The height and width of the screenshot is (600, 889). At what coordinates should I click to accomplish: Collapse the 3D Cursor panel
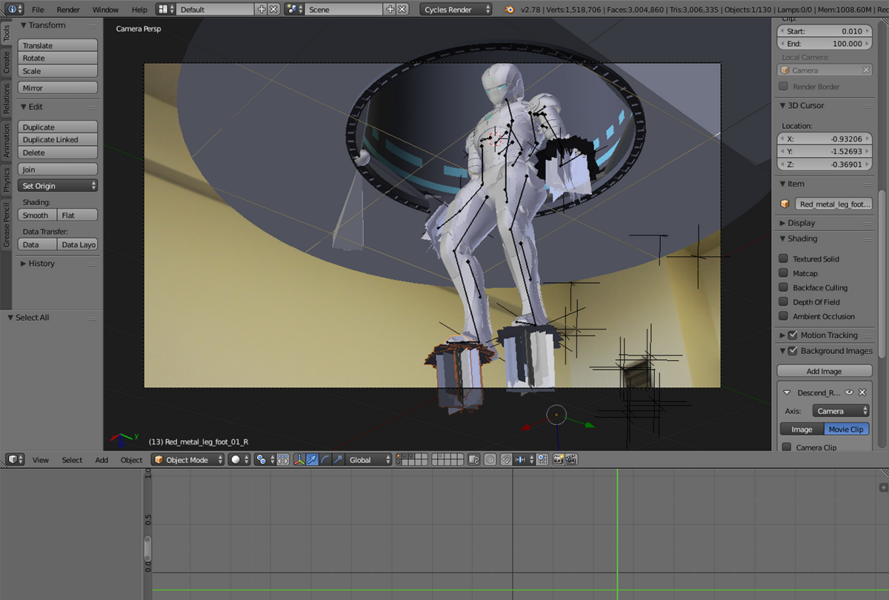point(782,105)
